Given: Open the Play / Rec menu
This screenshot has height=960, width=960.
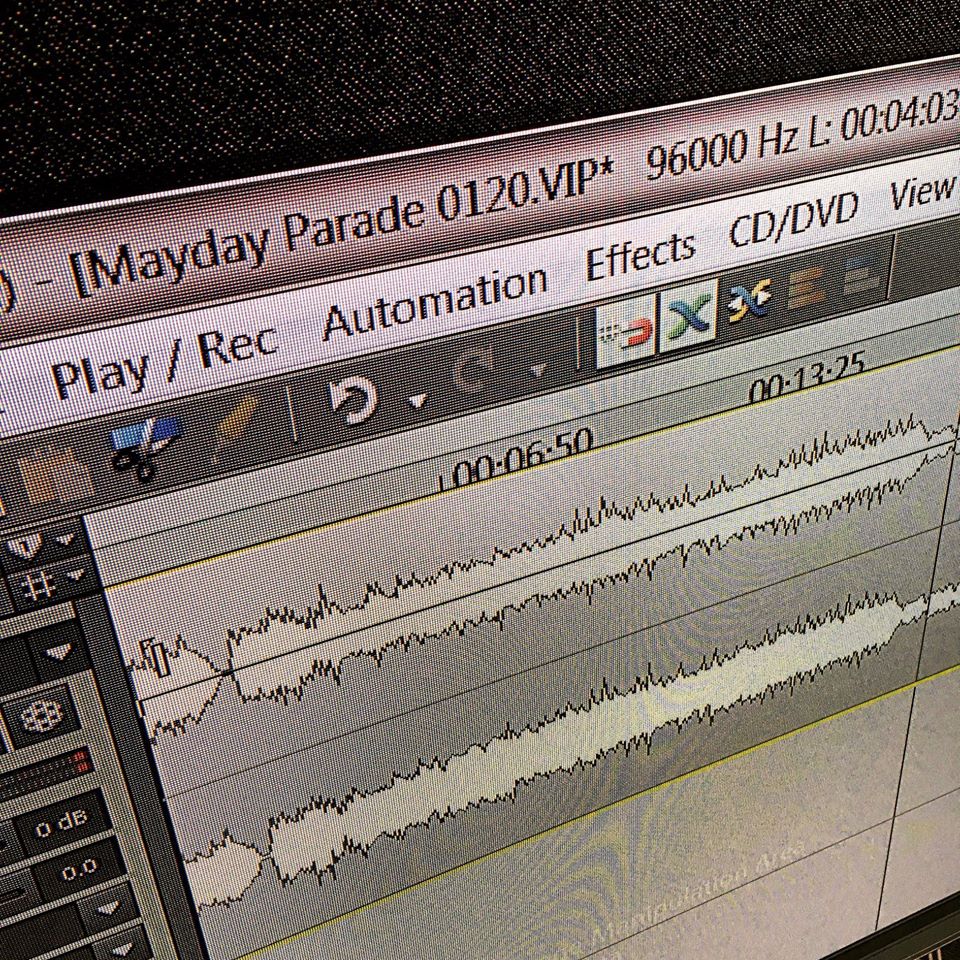Looking at the screenshot, I should click(x=164, y=361).
